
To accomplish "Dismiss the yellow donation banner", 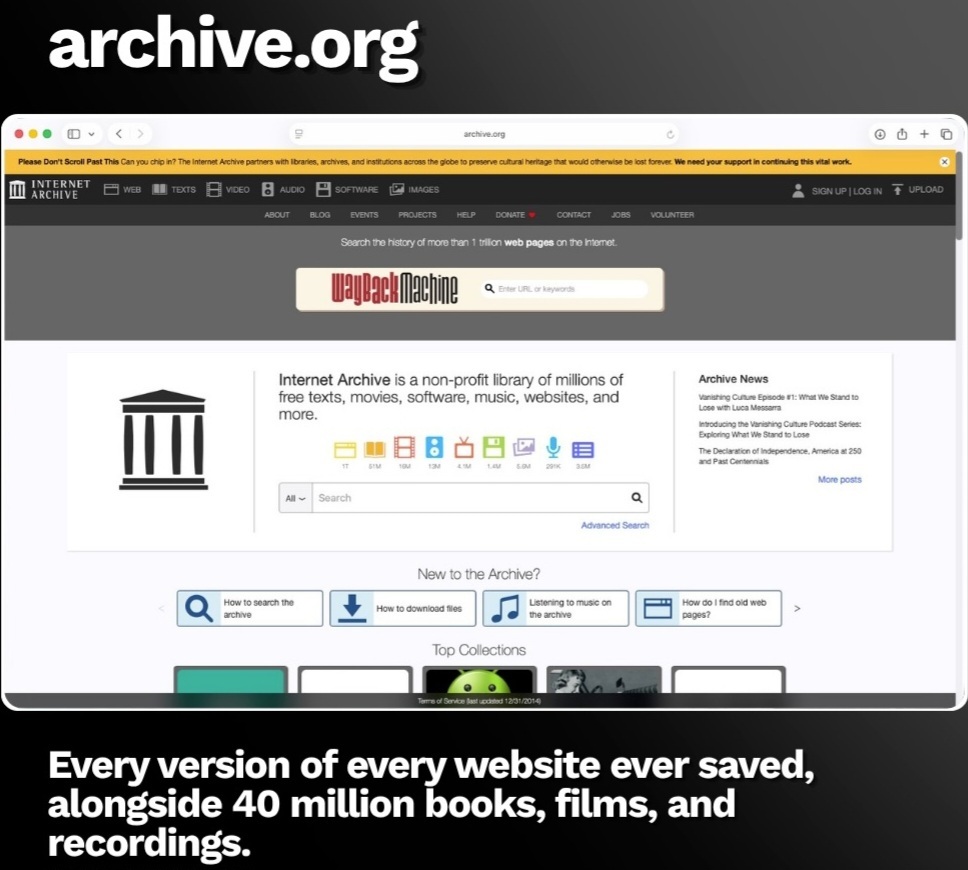I will (x=945, y=162).
